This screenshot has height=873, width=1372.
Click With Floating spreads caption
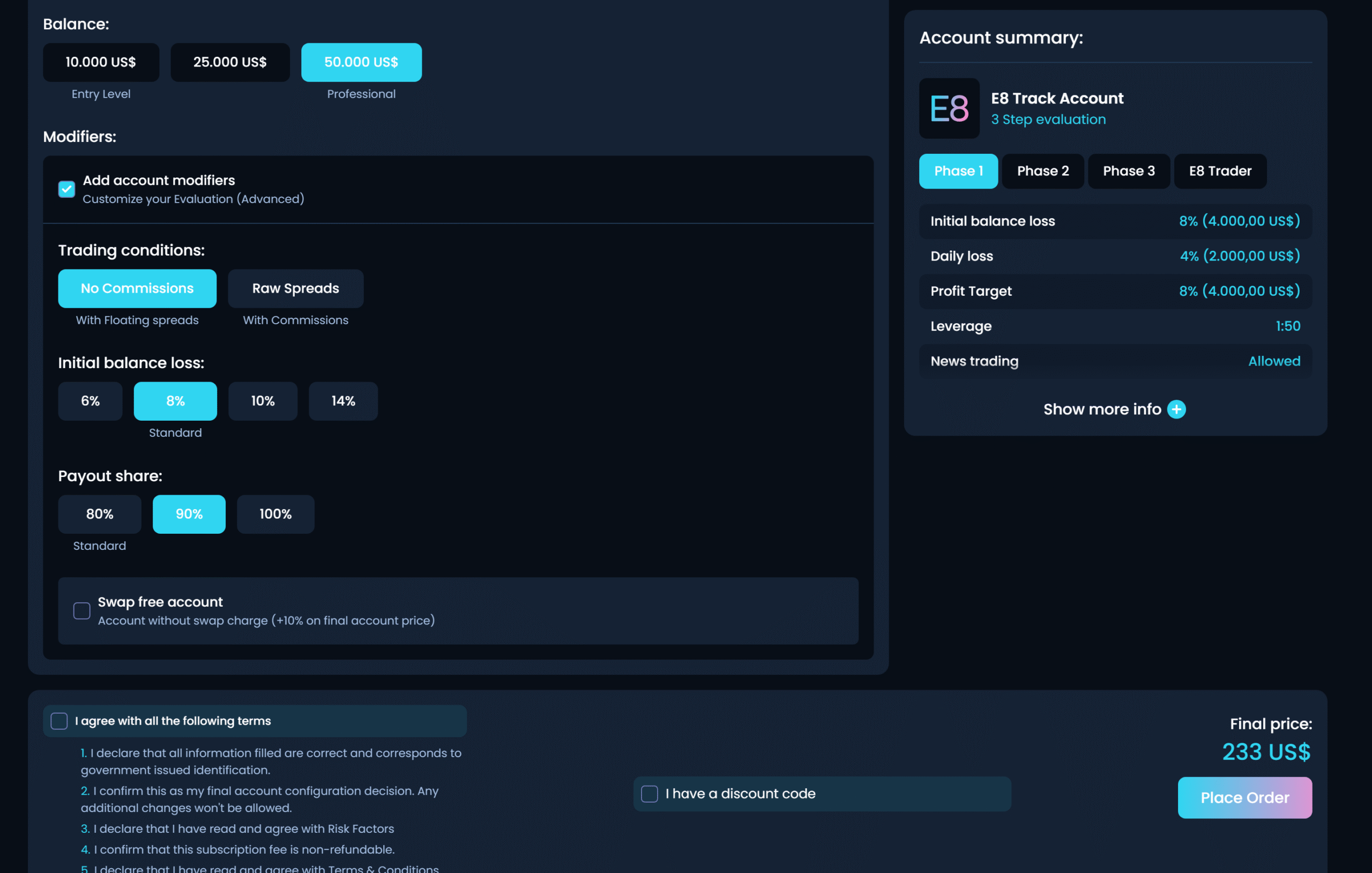coord(137,320)
